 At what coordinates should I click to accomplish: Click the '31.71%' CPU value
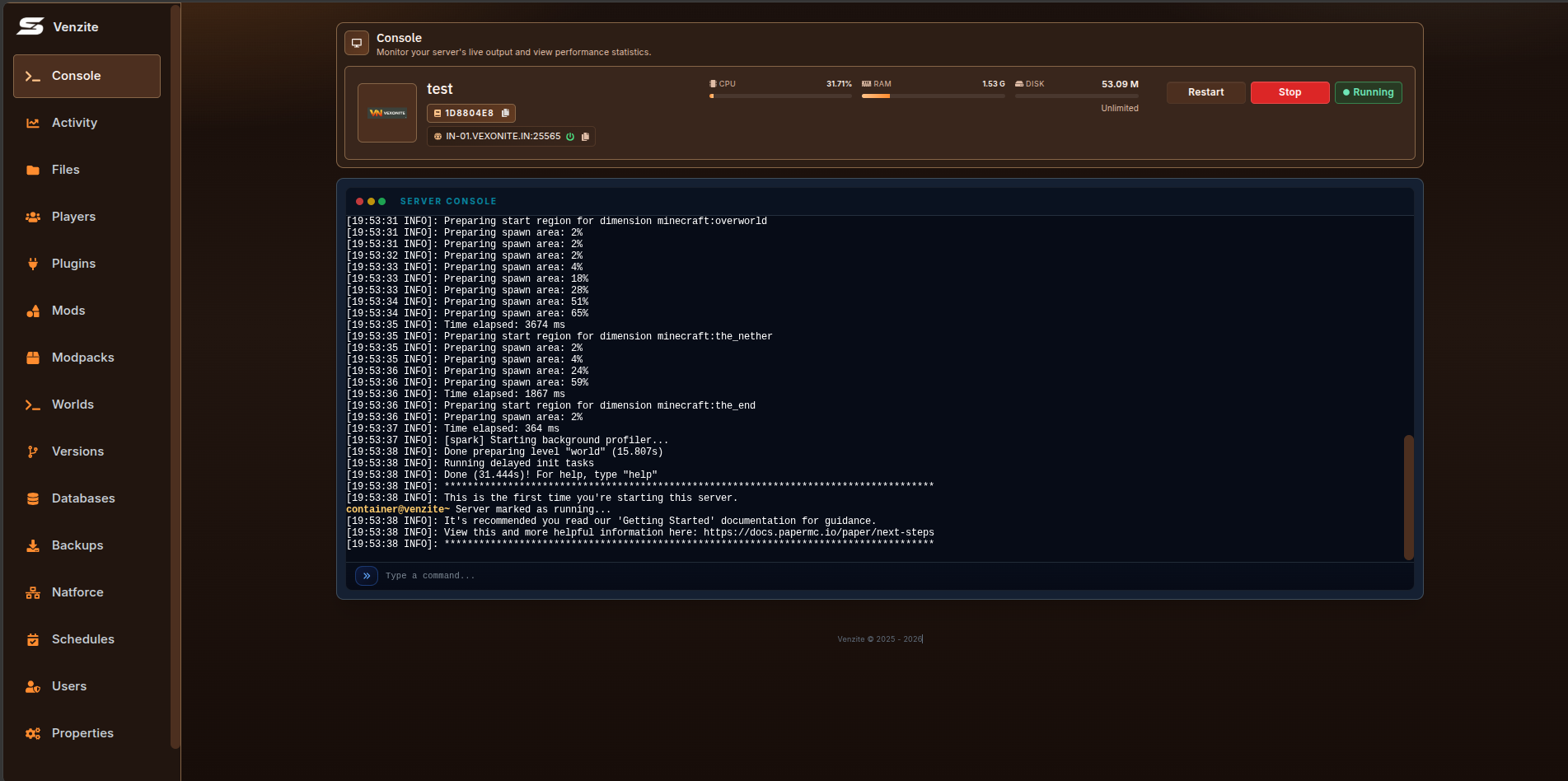(x=839, y=84)
